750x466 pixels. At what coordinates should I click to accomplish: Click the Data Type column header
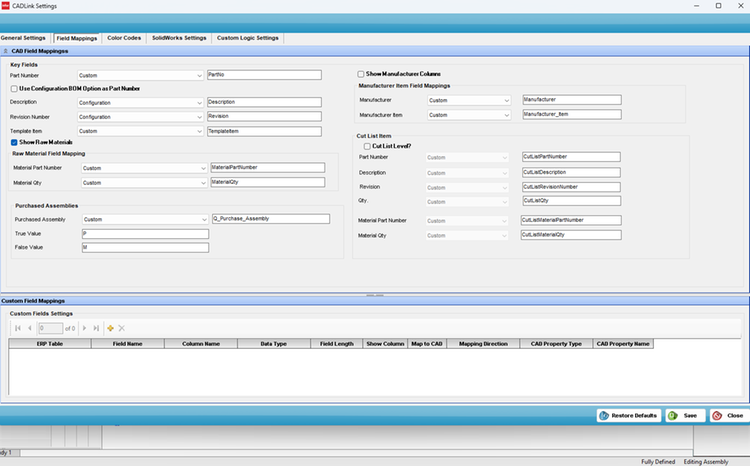click(x=274, y=344)
